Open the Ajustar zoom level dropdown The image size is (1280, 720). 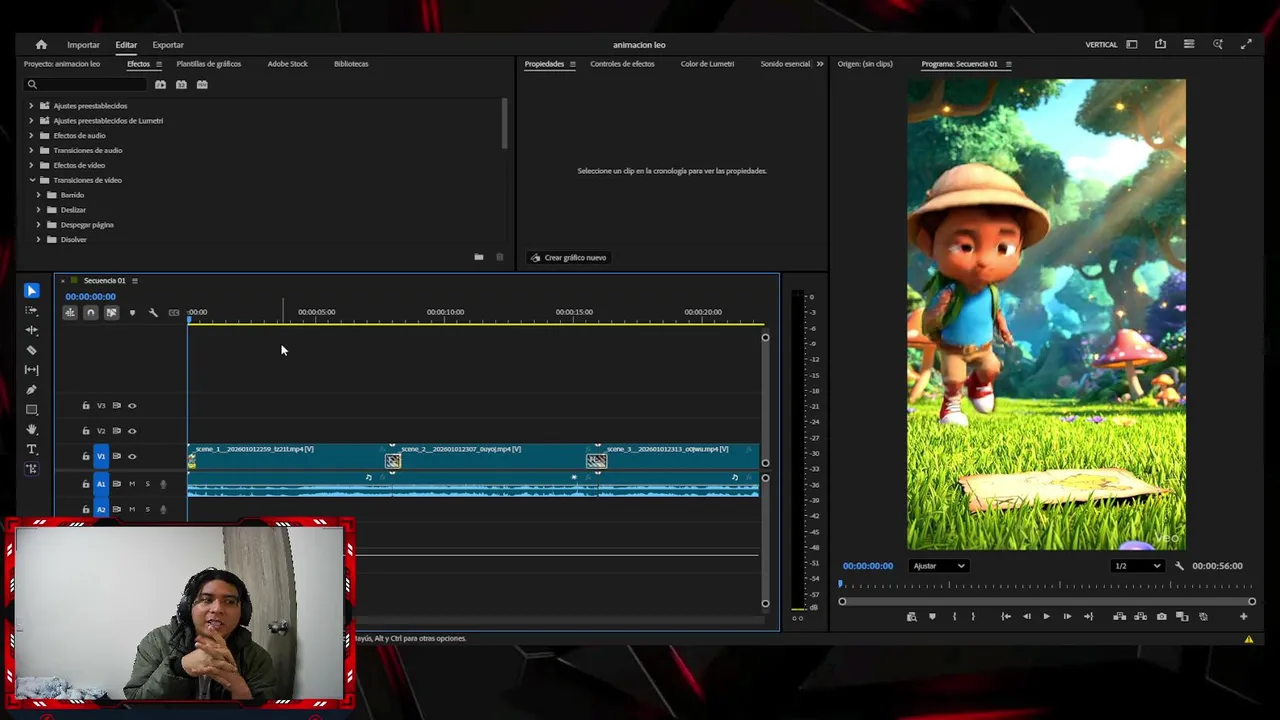point(938,566)
